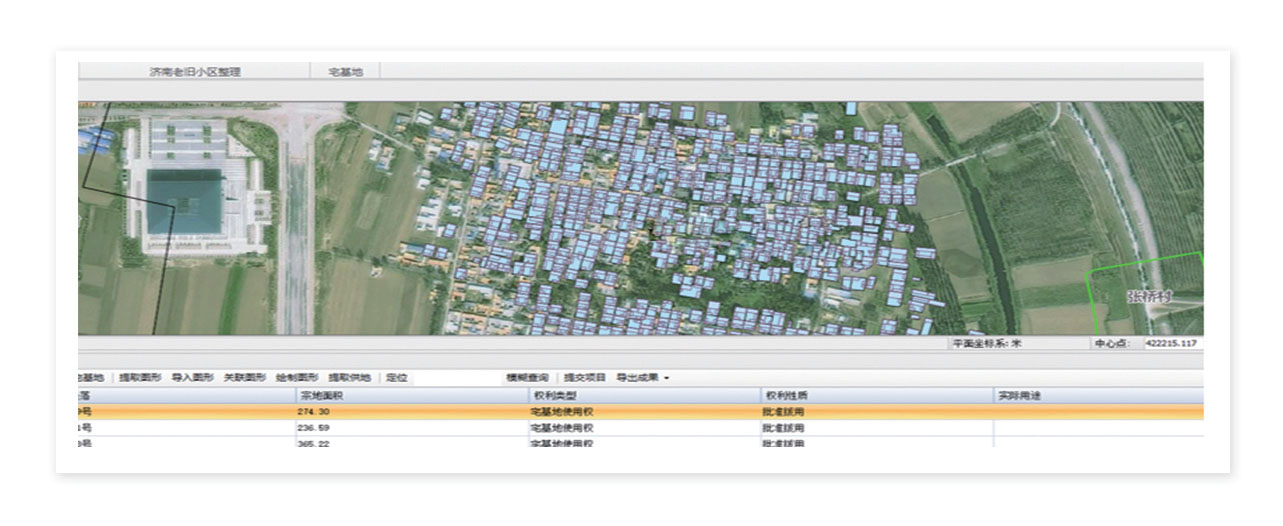Screen dimensions: 1283x526
Task: Switch to the 济南老旧小区整理 tab
Action: coord(195,72)
